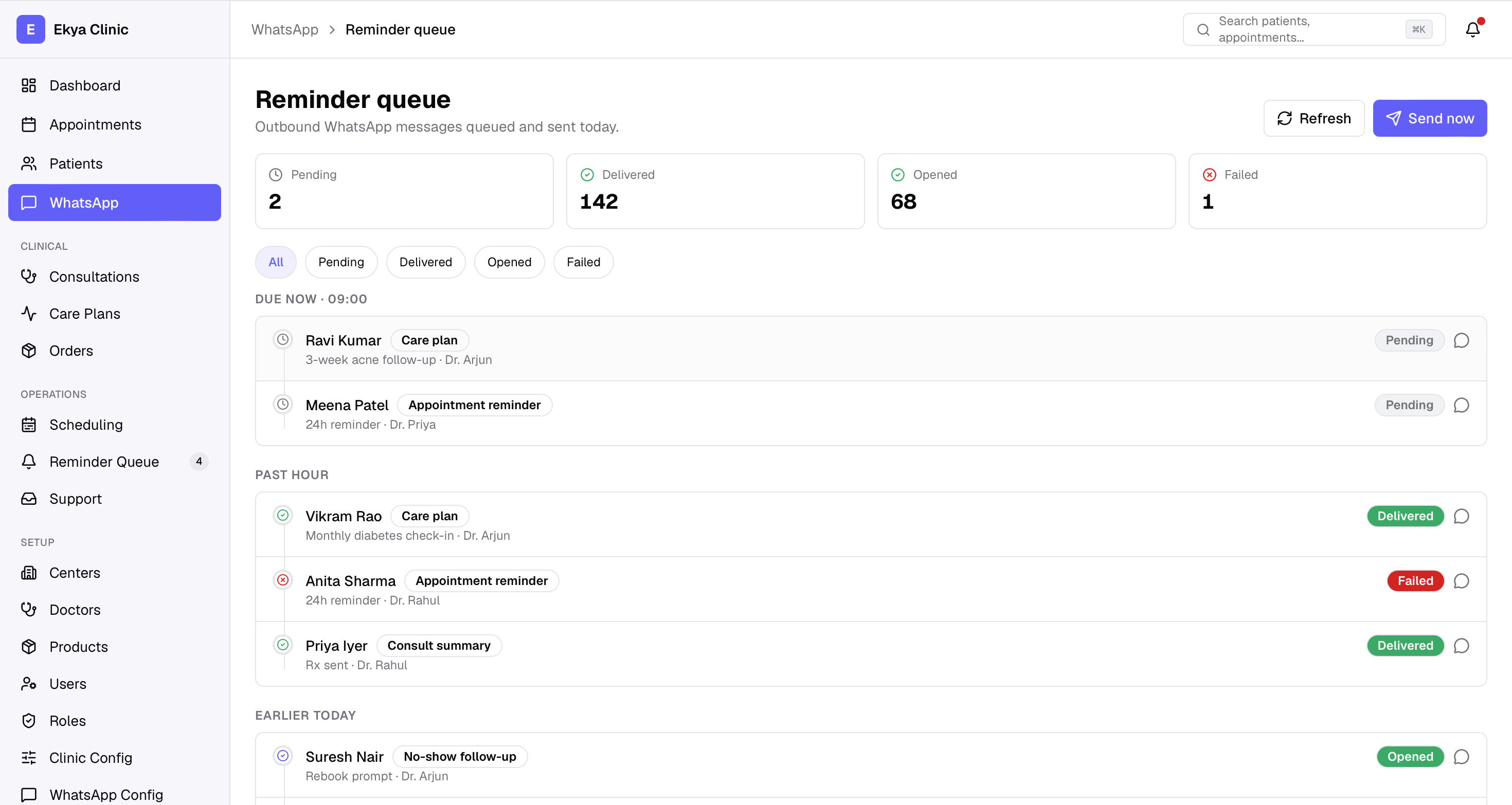This screenshot has width=1512, height=805.
Task: Select the Dashboard grid icon
Action: [29, 85]
